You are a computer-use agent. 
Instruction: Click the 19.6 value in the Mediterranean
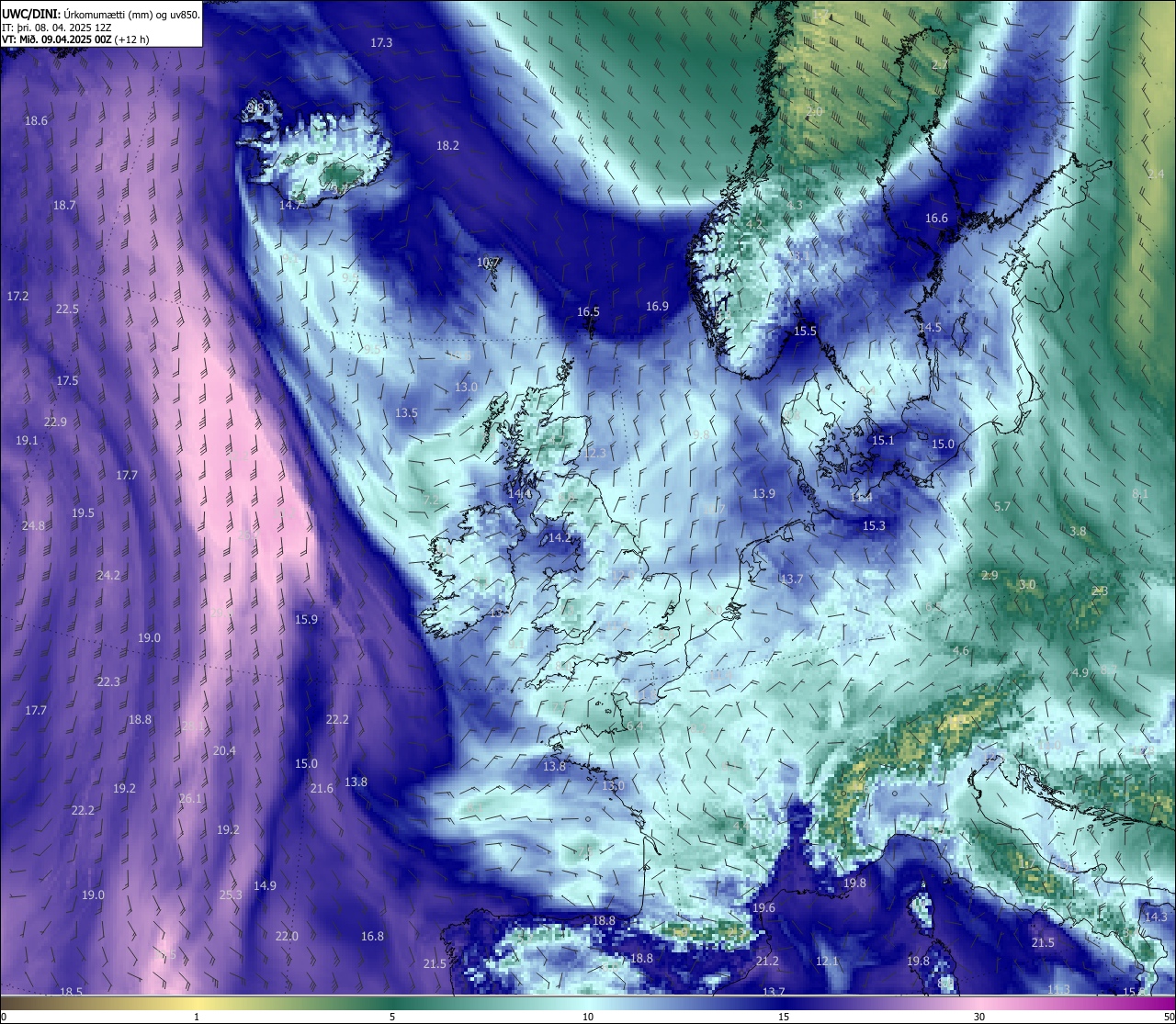(x=763, y=907)
